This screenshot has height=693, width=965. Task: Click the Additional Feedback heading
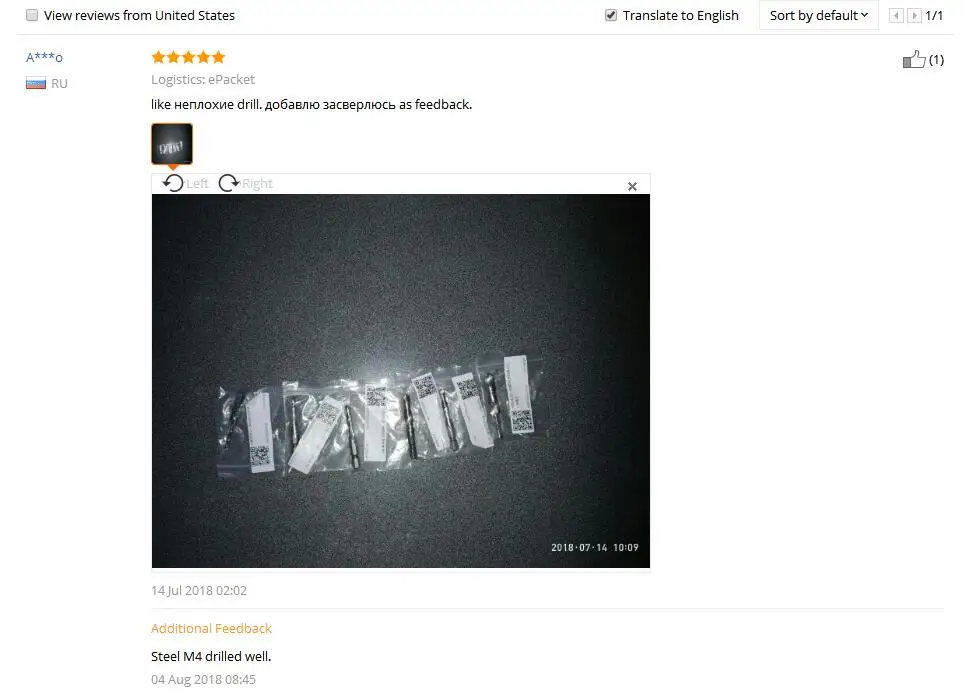(x=211, y=628)
